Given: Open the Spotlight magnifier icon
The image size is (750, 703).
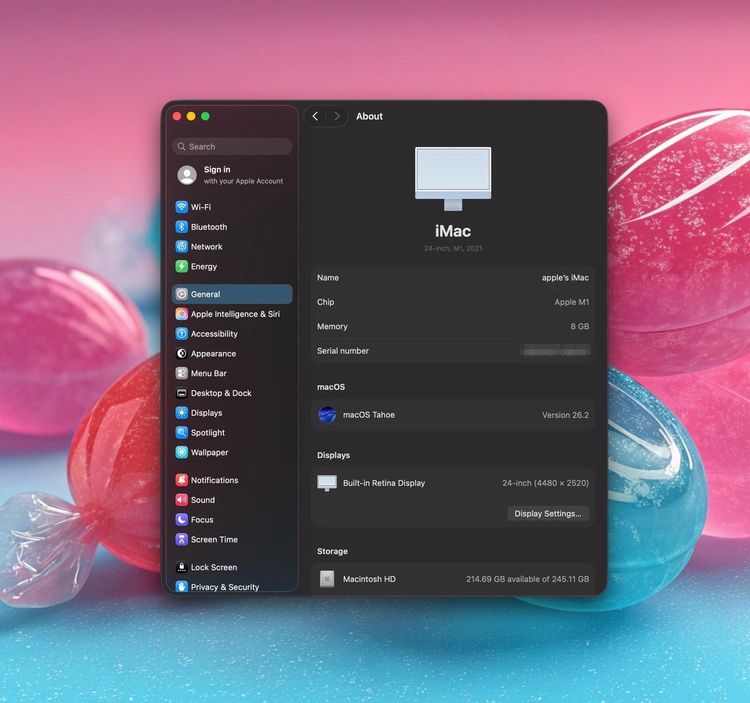Looking at the screenshot, I should pos(181,432).
